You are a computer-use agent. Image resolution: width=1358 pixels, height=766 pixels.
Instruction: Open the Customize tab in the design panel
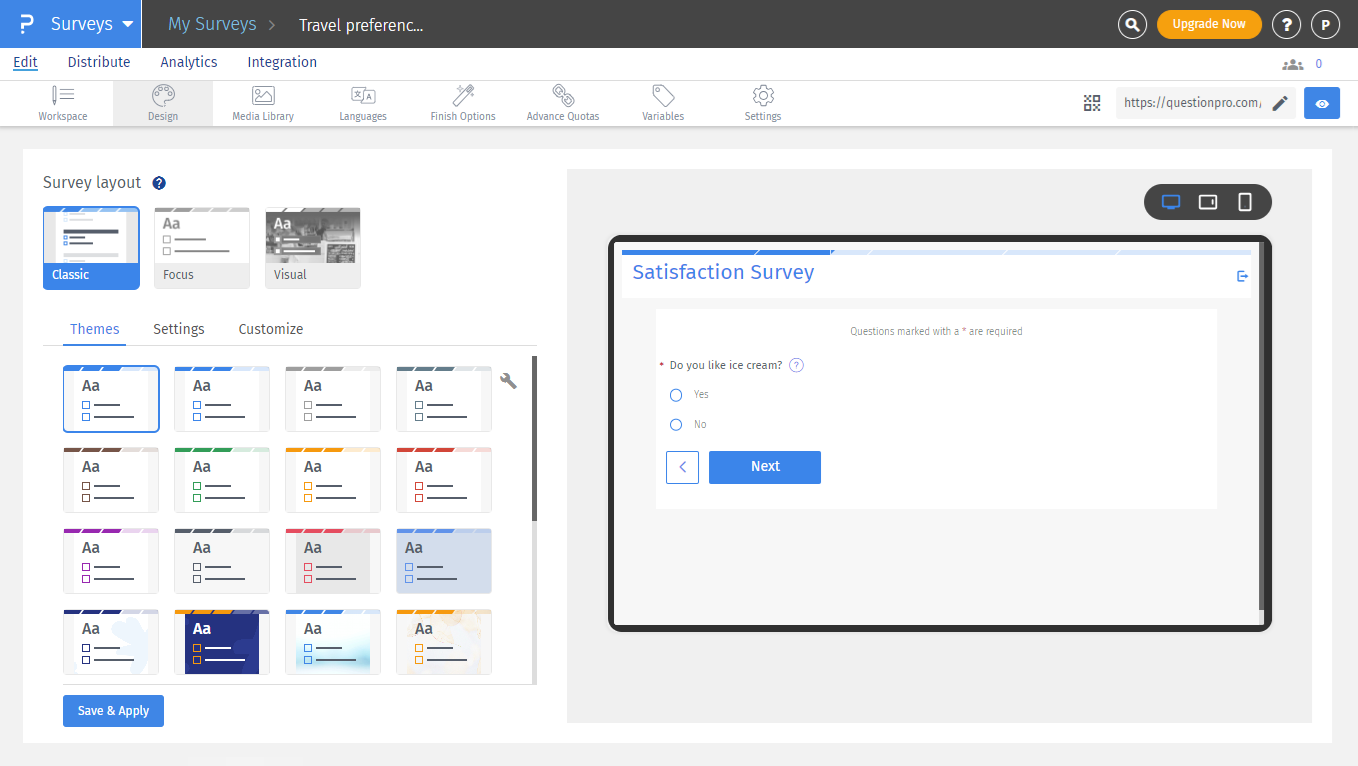[270, 329]
